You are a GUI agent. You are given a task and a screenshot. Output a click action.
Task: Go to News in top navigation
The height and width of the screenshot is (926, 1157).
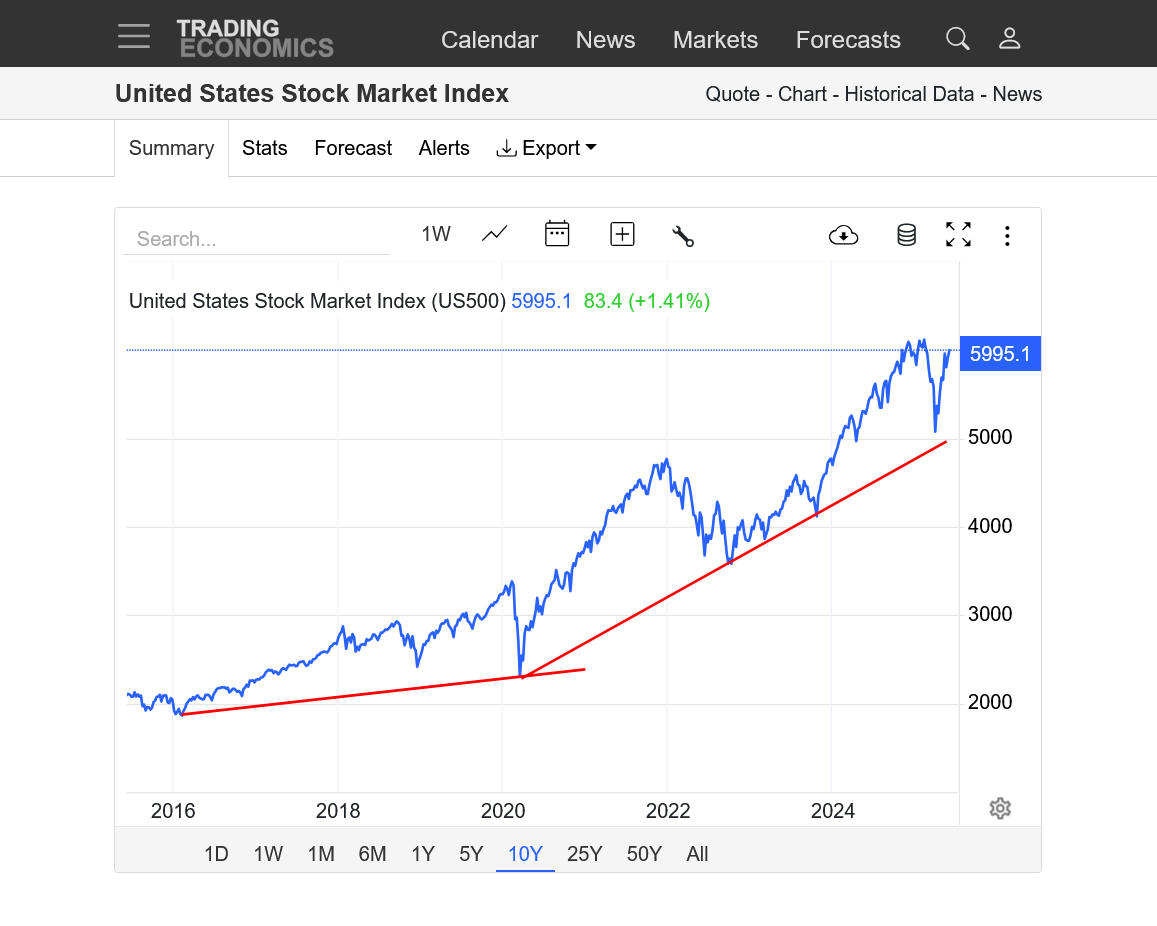(x=605, y=40)
